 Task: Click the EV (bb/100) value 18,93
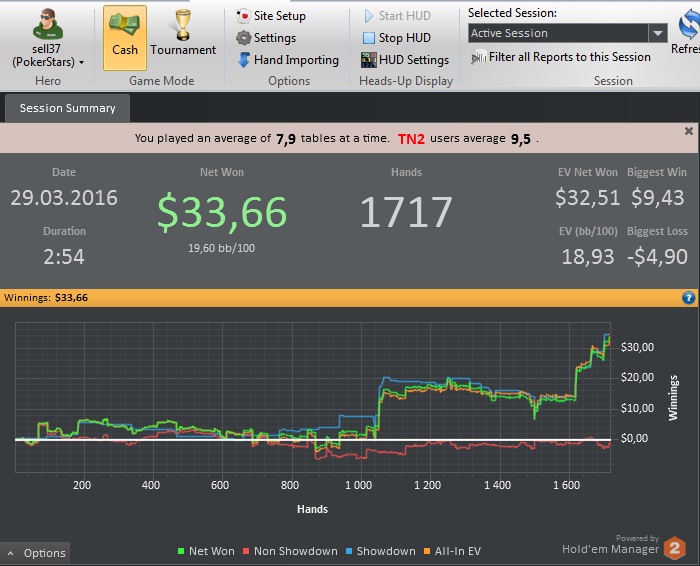click(x=588, y=257)
